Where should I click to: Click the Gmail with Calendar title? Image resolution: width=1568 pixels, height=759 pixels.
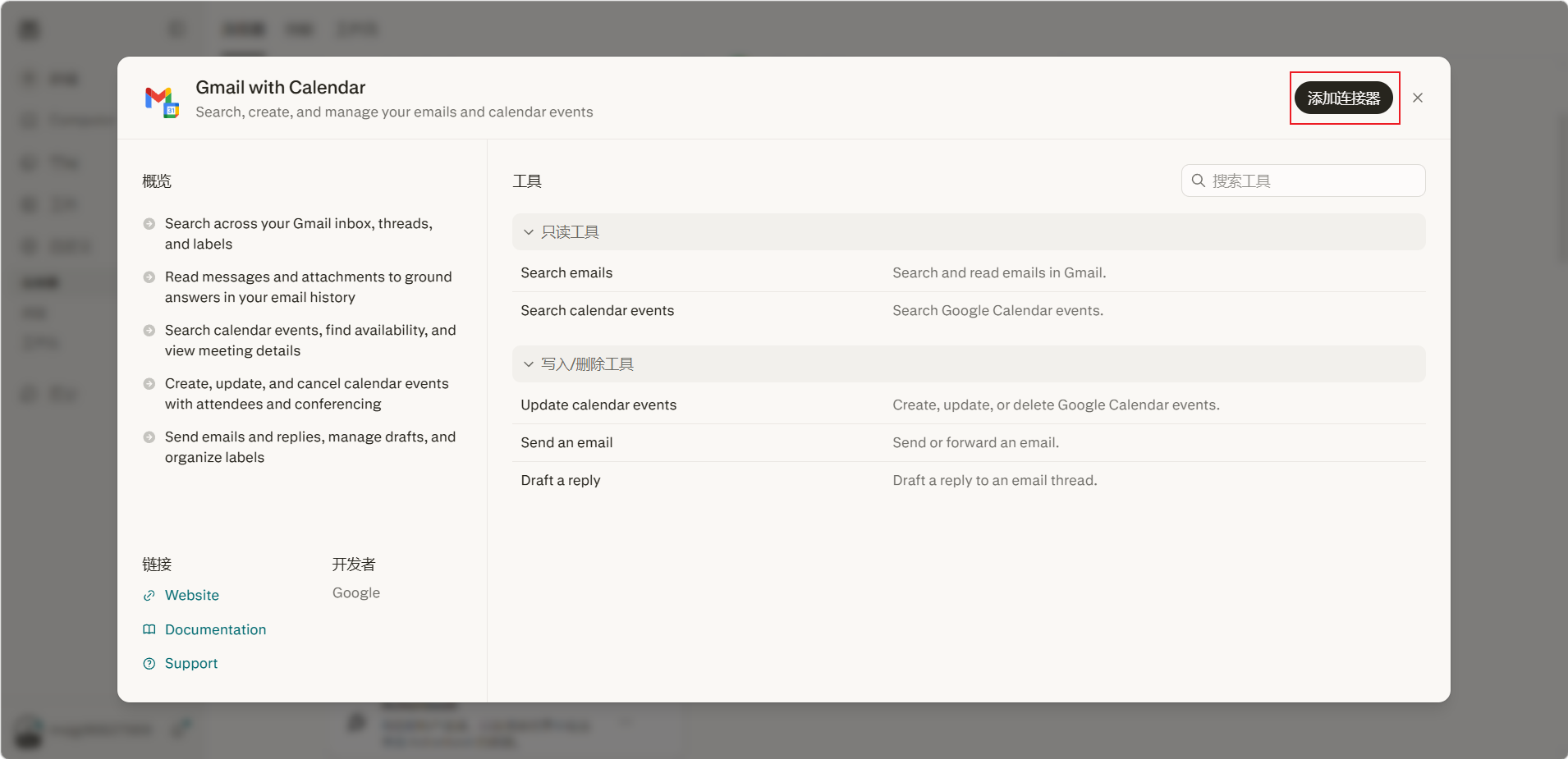[280, 87]
